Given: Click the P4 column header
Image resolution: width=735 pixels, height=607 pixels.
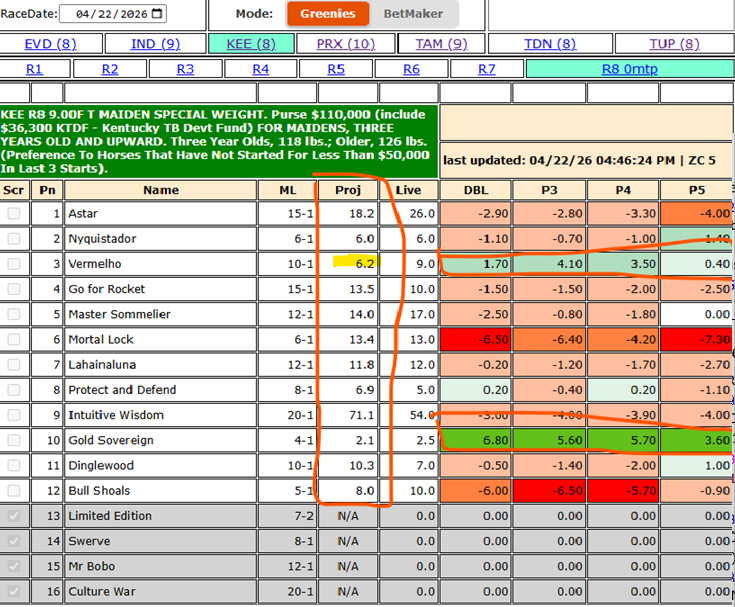Looking at the screenshot, I should 623,190.
